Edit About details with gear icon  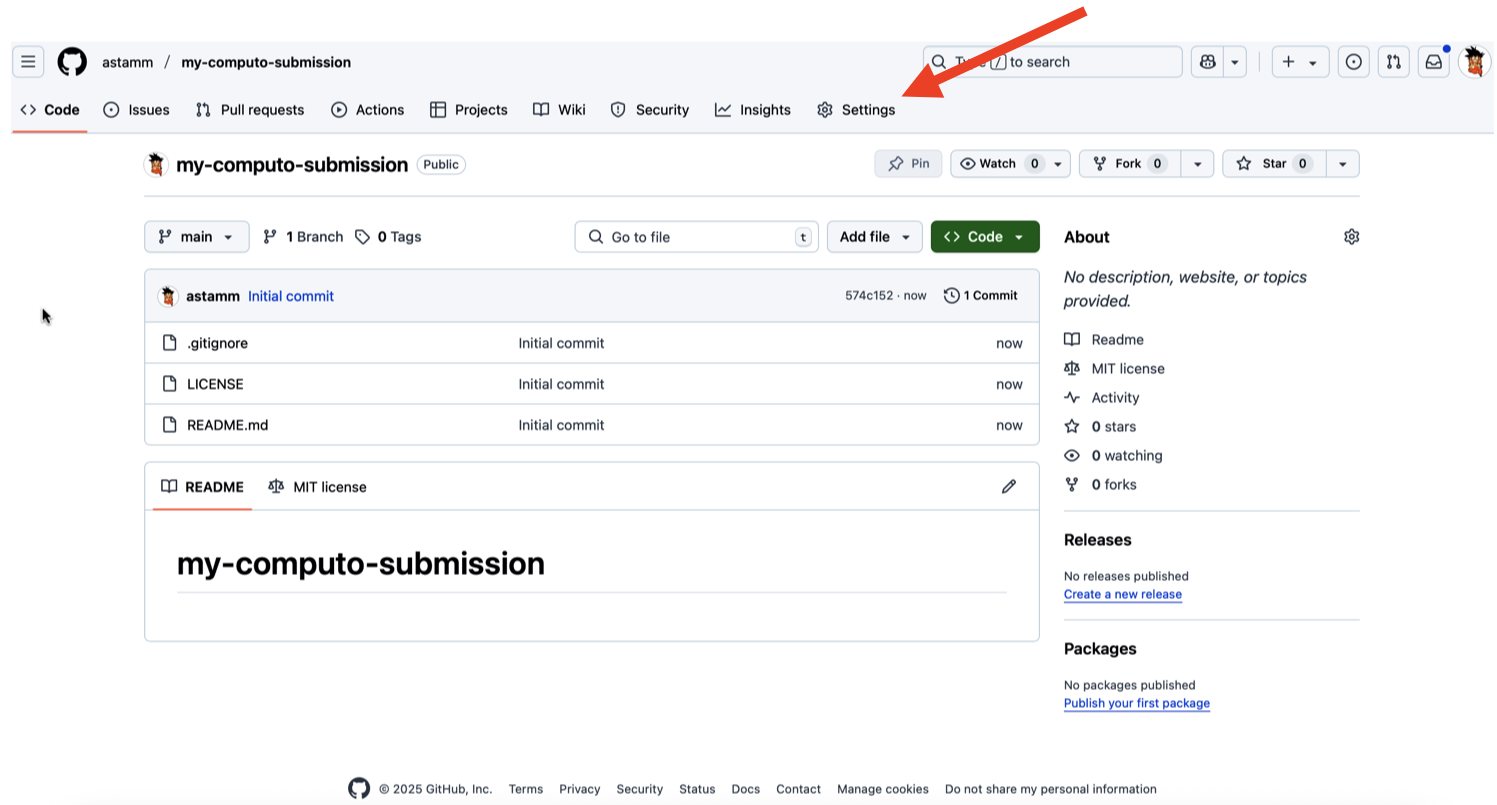tap(1351, 237)
